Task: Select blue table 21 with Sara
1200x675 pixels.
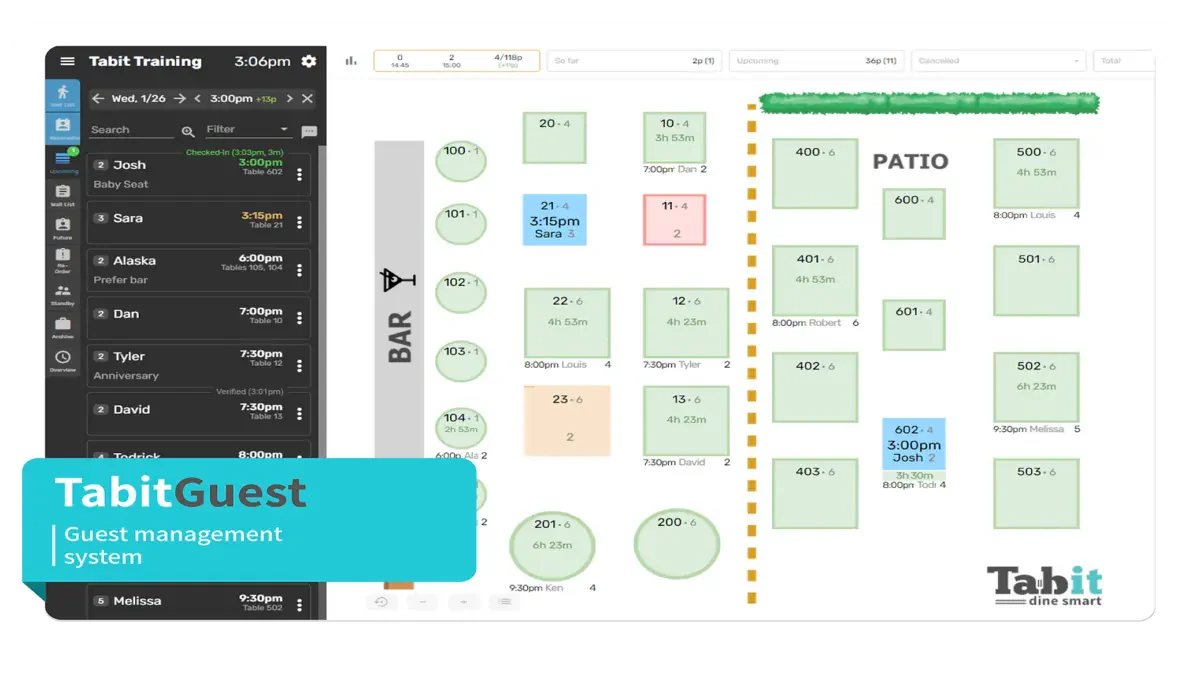Action: click(555, 220)
